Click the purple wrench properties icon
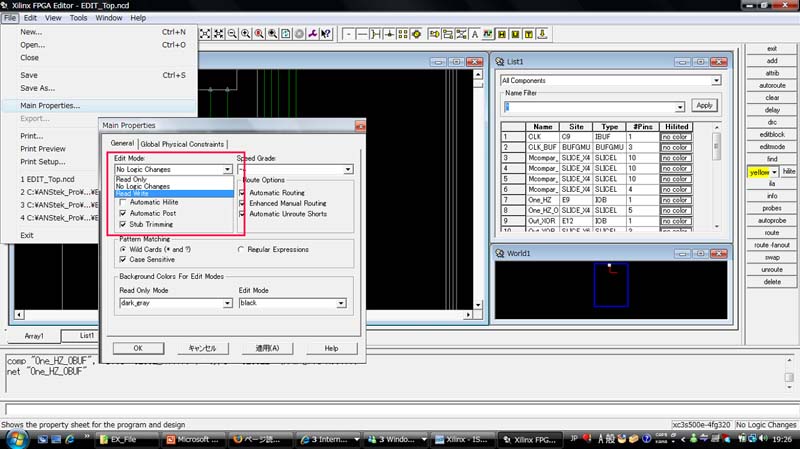Viewport: 800px width, 449px height. pos(312,34)
